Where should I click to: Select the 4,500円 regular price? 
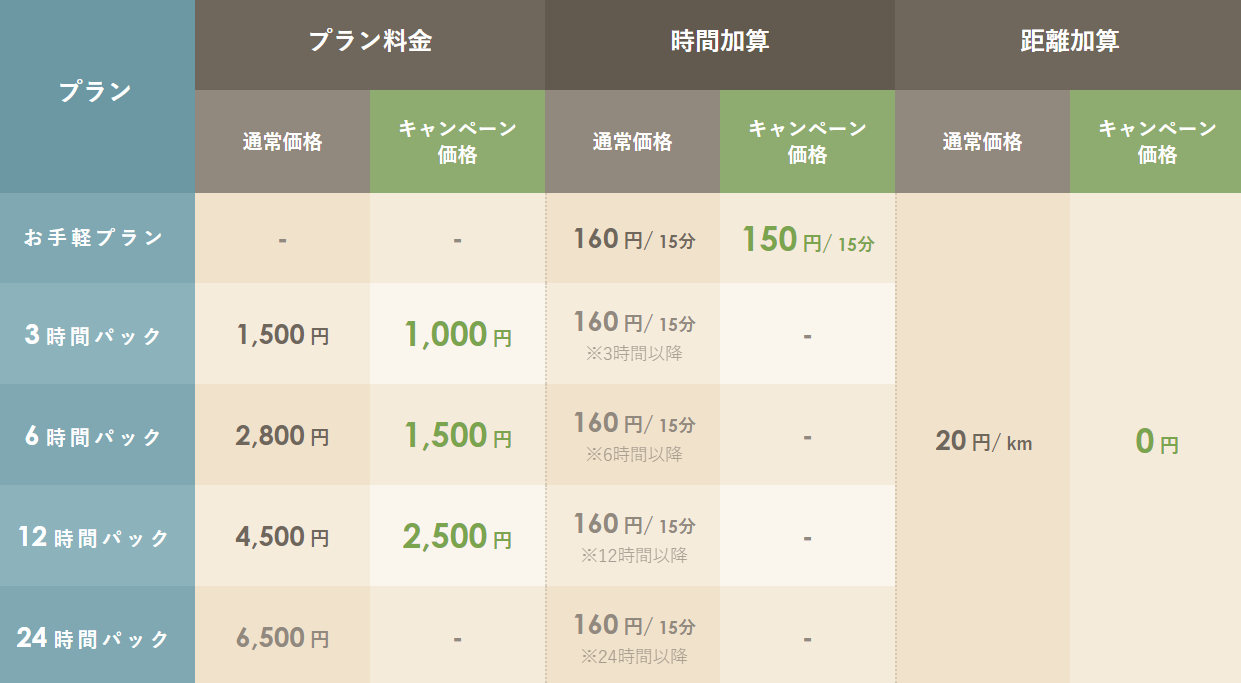283,537
